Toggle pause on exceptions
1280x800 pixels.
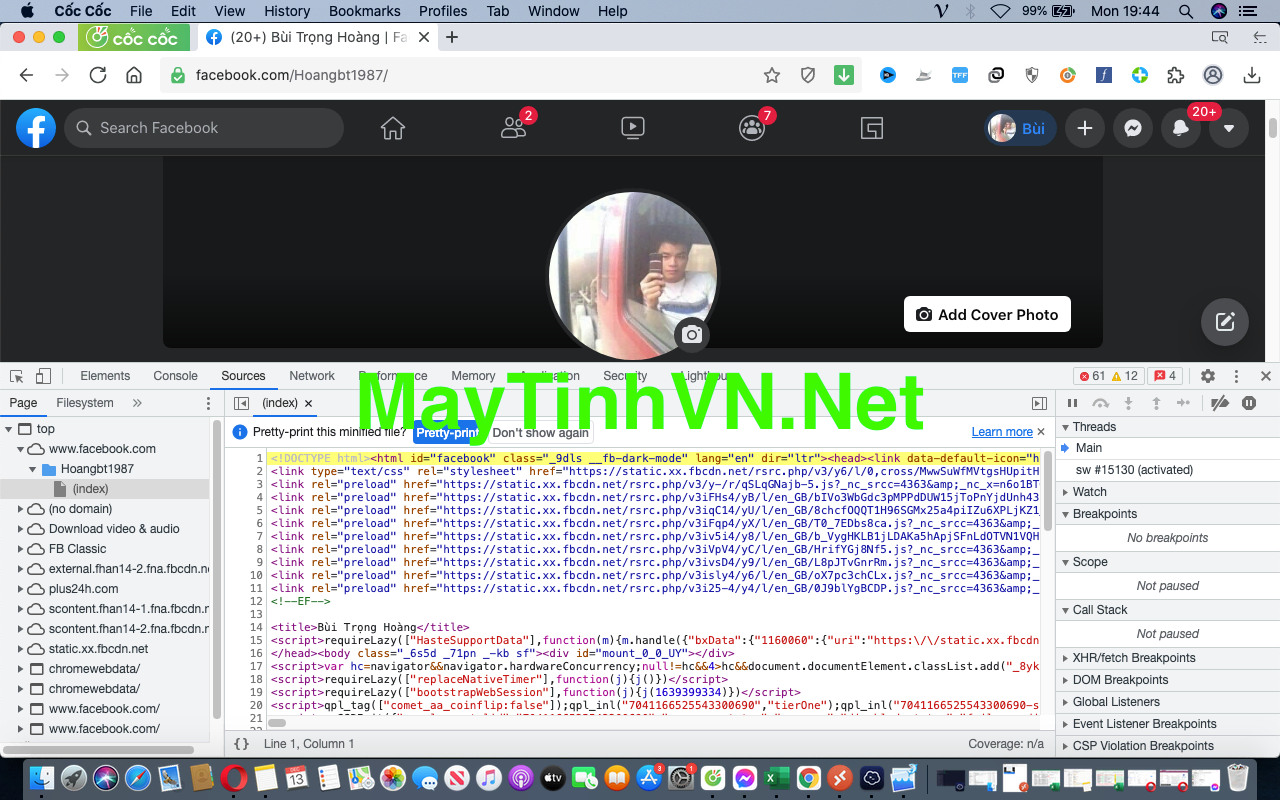pos(1249,403)
